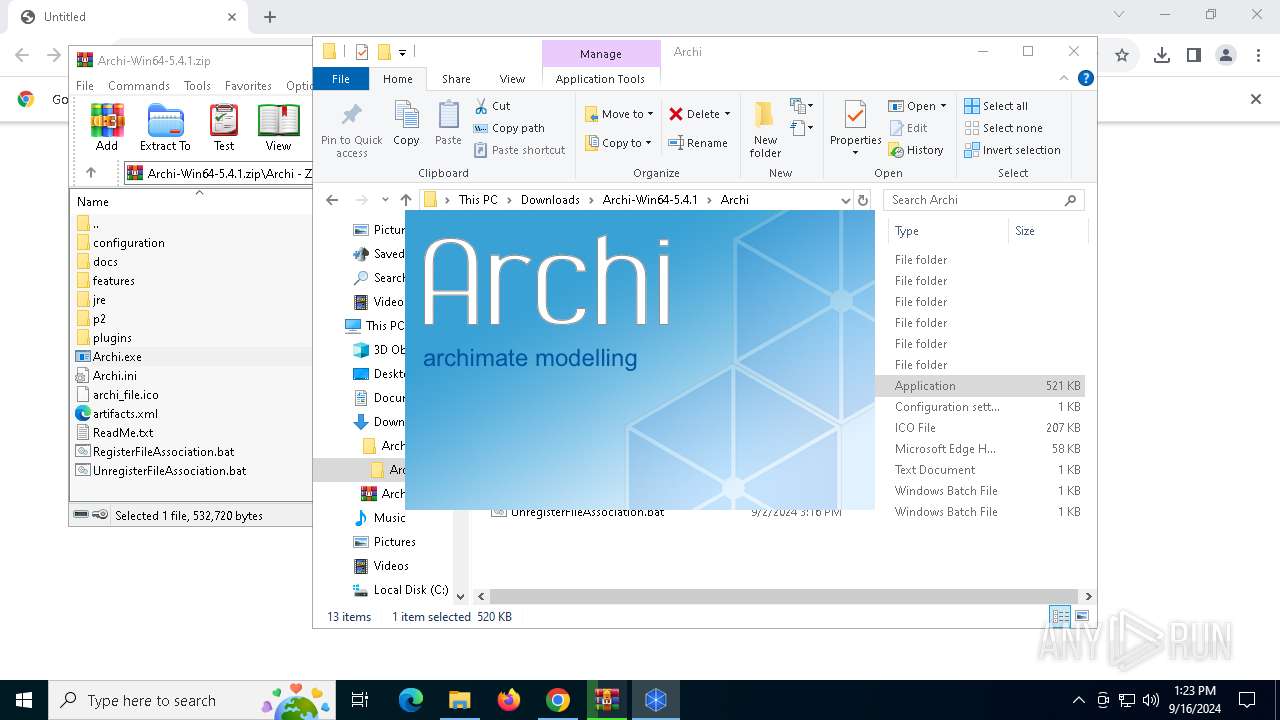Open Firefox from the taskbar

click(509, 700)
